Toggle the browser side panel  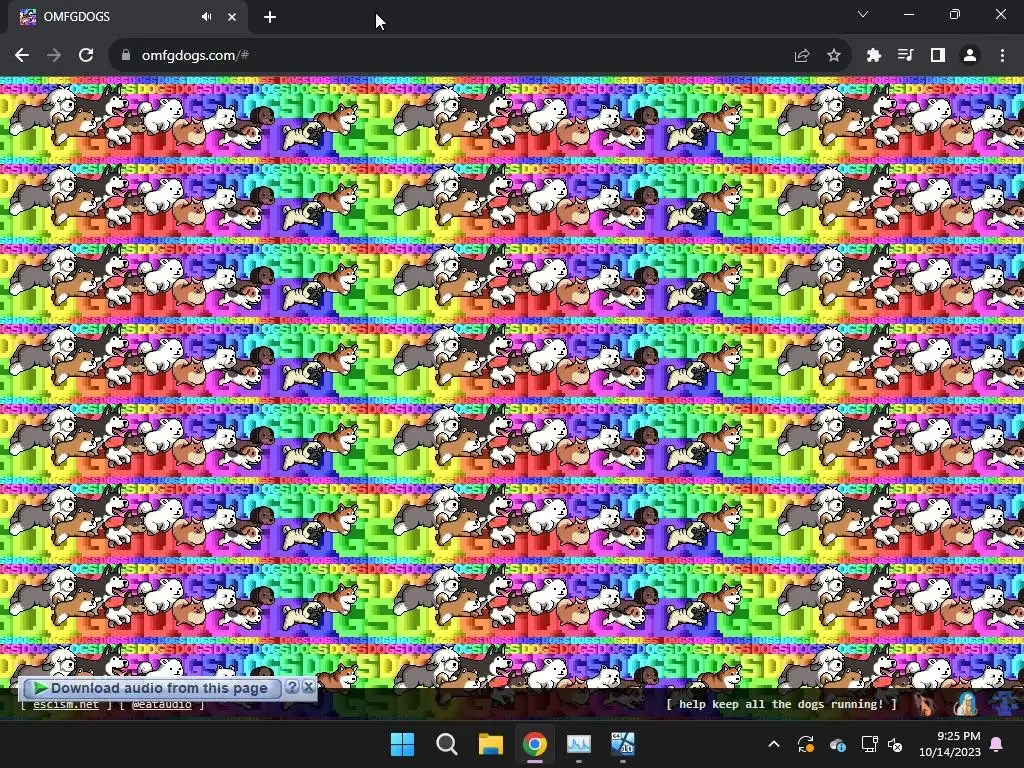coord(938,56)
